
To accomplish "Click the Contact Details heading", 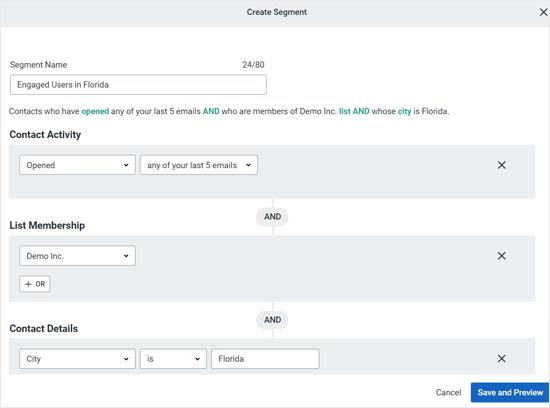I will pos(44,328).
